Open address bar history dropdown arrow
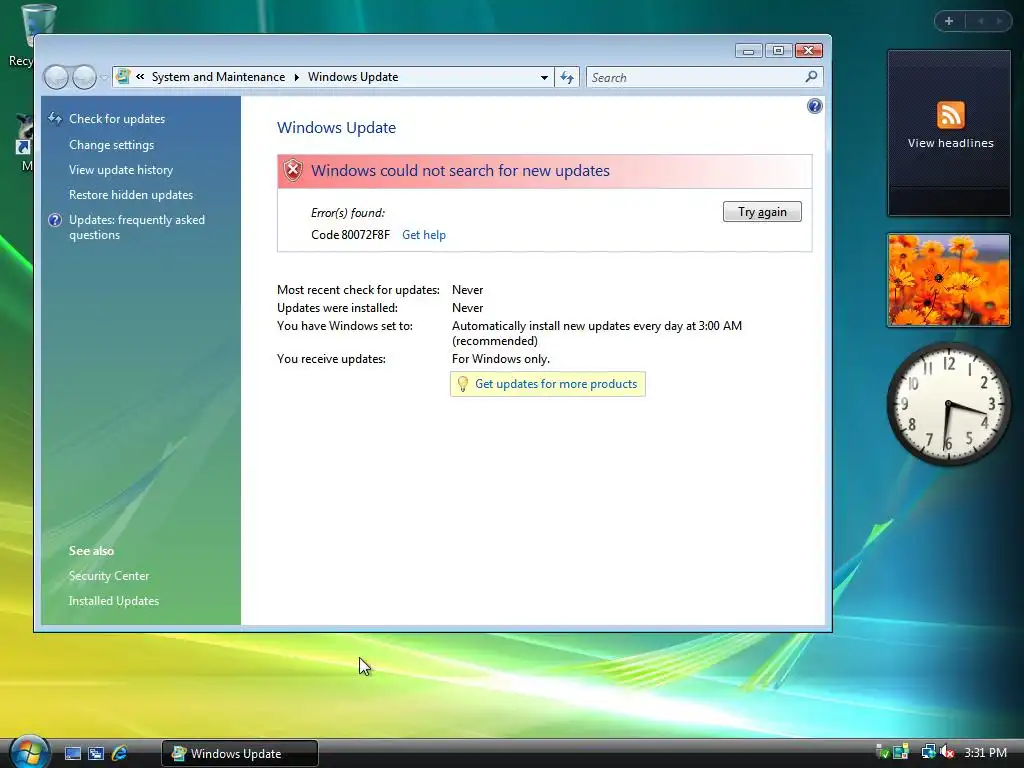This screenshot has height=768, width=1024. tap(544, 78)
